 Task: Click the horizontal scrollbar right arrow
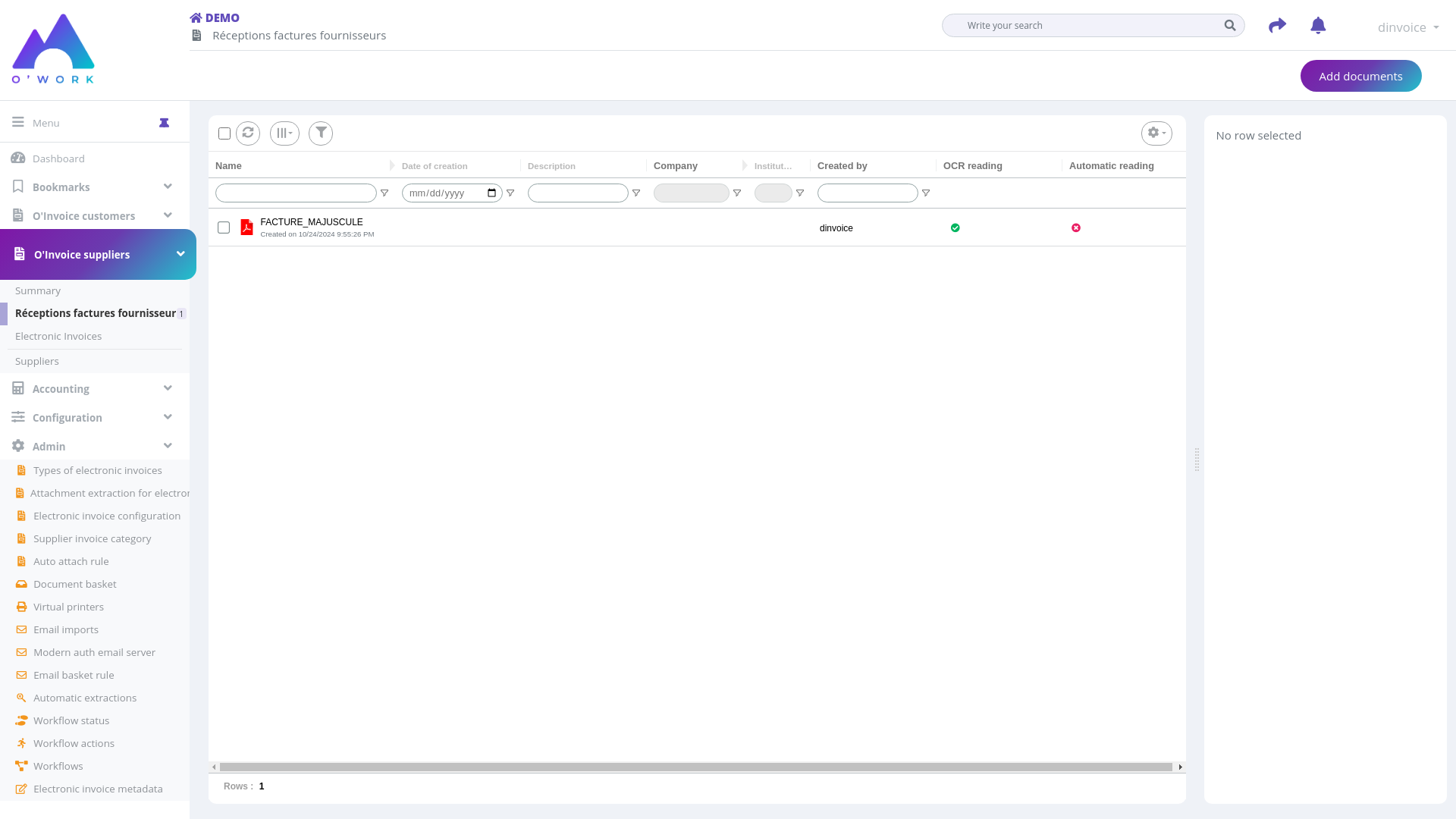coord(1180,767)
